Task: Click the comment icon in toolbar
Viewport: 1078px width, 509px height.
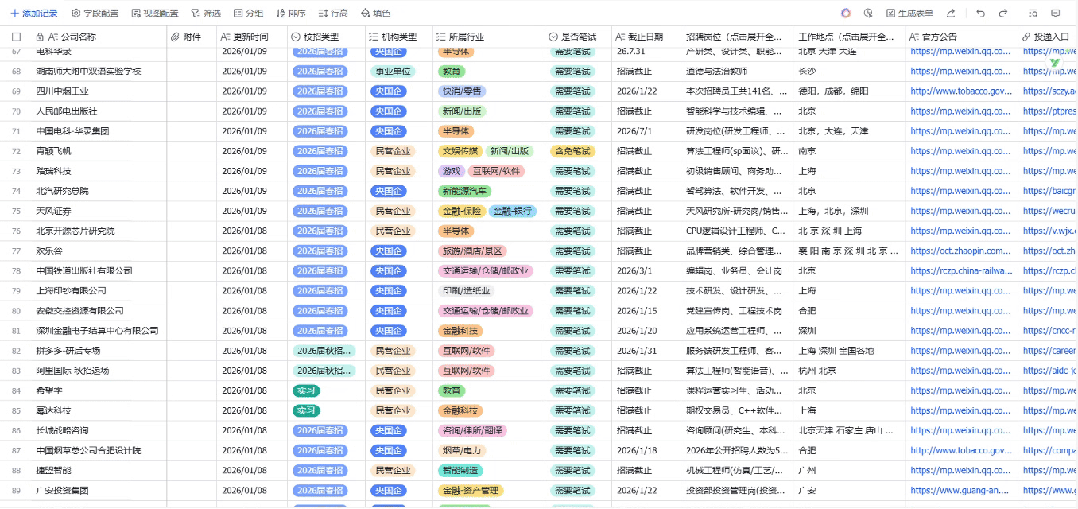Action: (1056, 13)
